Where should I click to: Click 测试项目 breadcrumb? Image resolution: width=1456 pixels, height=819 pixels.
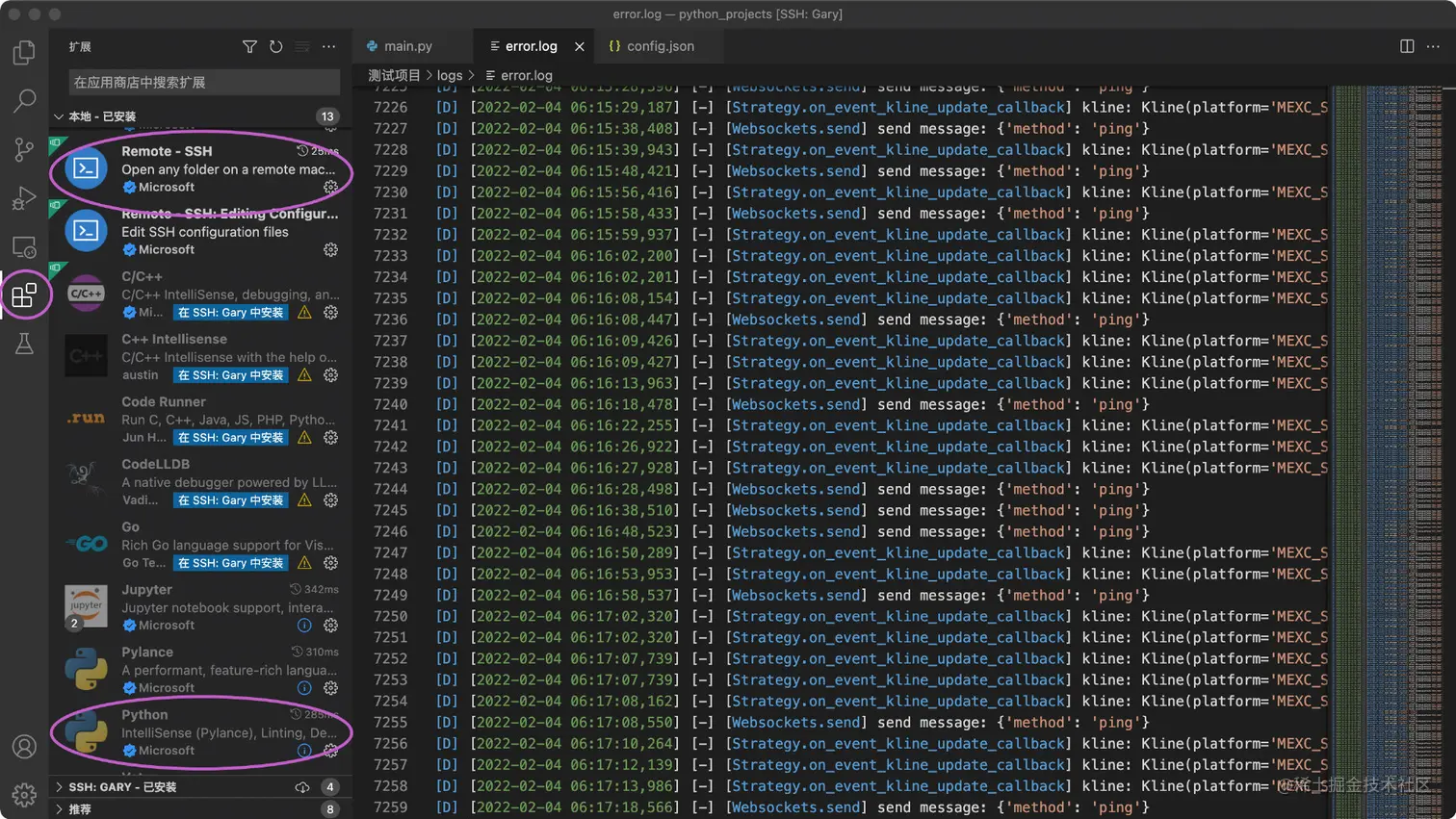click(x=394, y=75)
